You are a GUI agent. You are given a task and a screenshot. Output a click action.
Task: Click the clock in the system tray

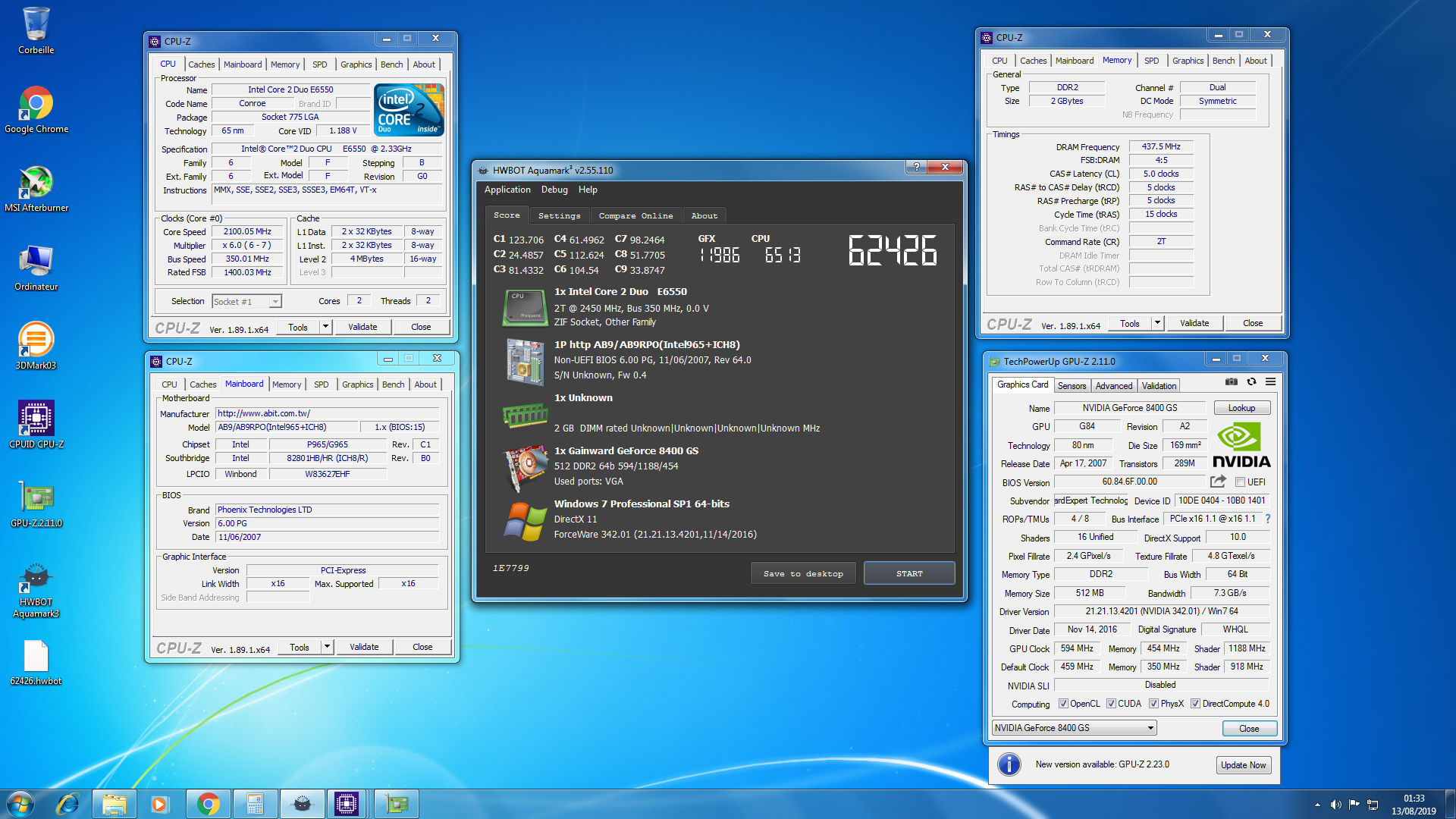coord(1414,805)
